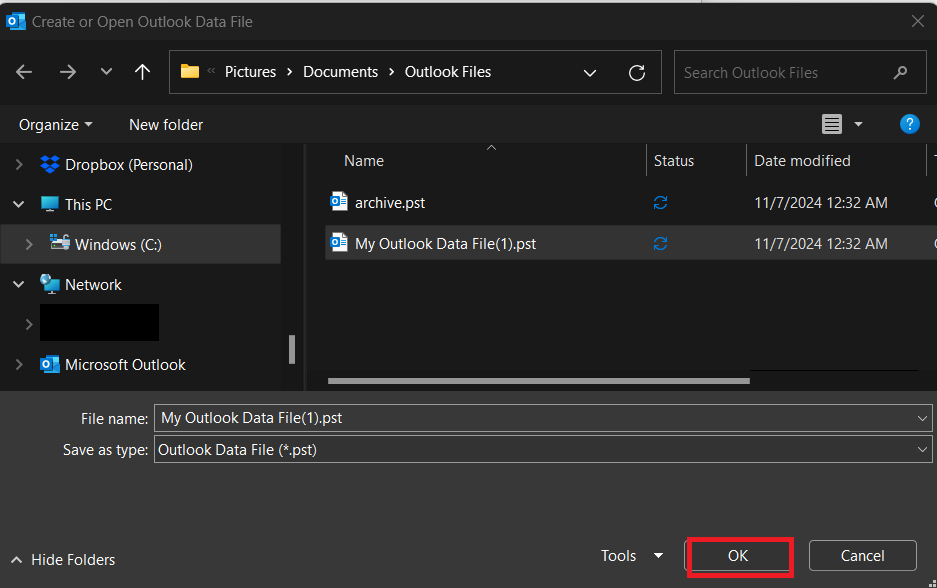This screenshot has width=937, height=588.
Task: Go up one folder level
Action: coord(142,72)
